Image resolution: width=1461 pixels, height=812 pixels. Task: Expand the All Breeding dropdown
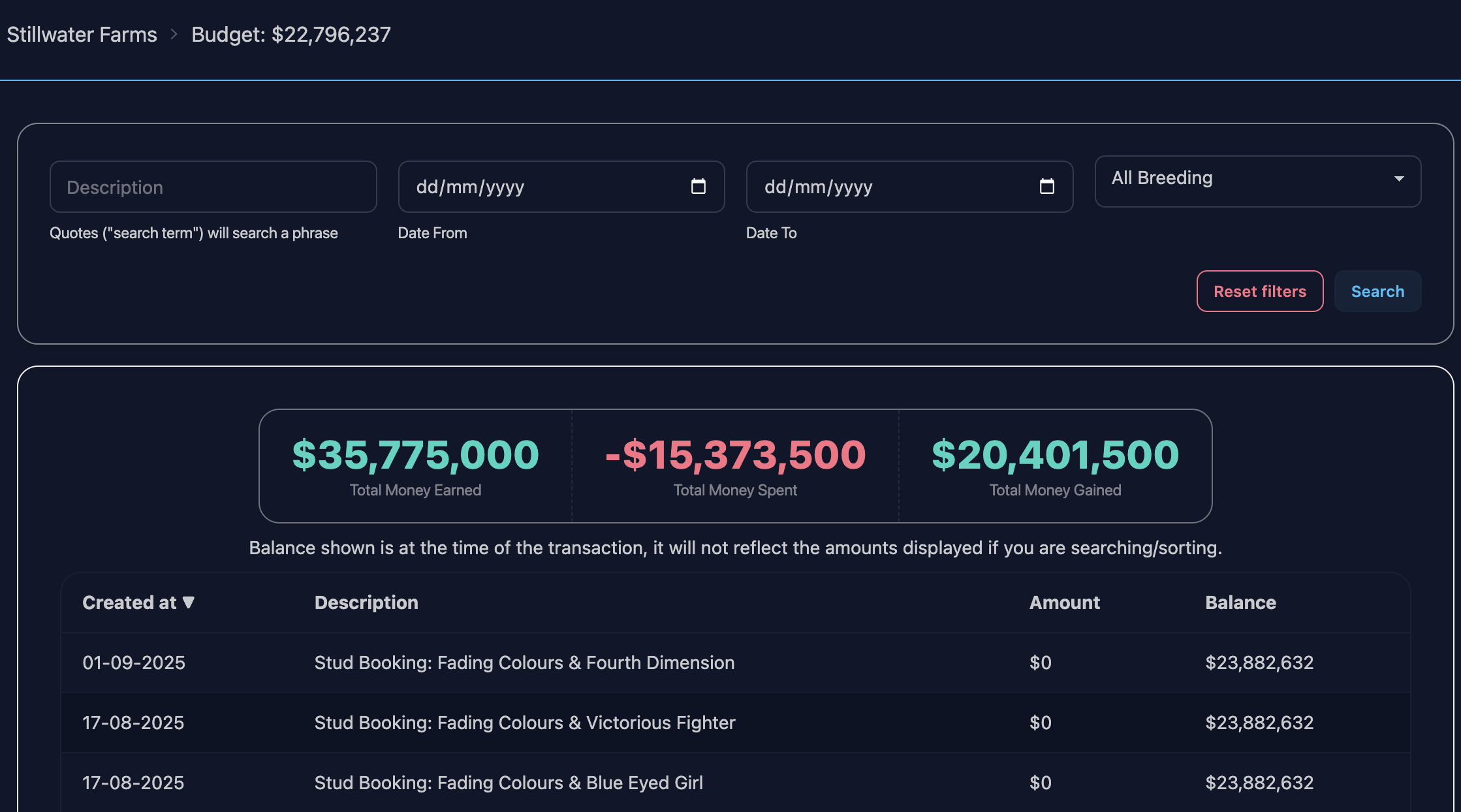click(1257, 181)
